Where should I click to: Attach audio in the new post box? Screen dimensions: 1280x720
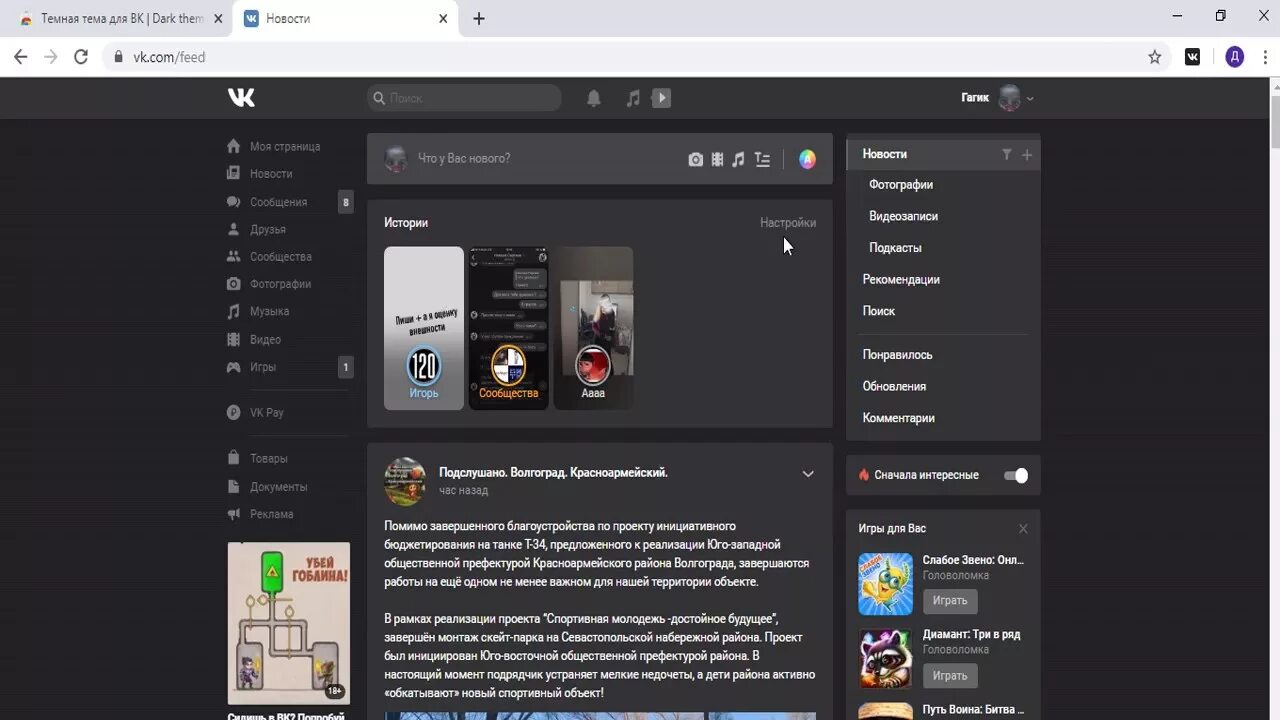pyautogui.click(x=738, y=159)
